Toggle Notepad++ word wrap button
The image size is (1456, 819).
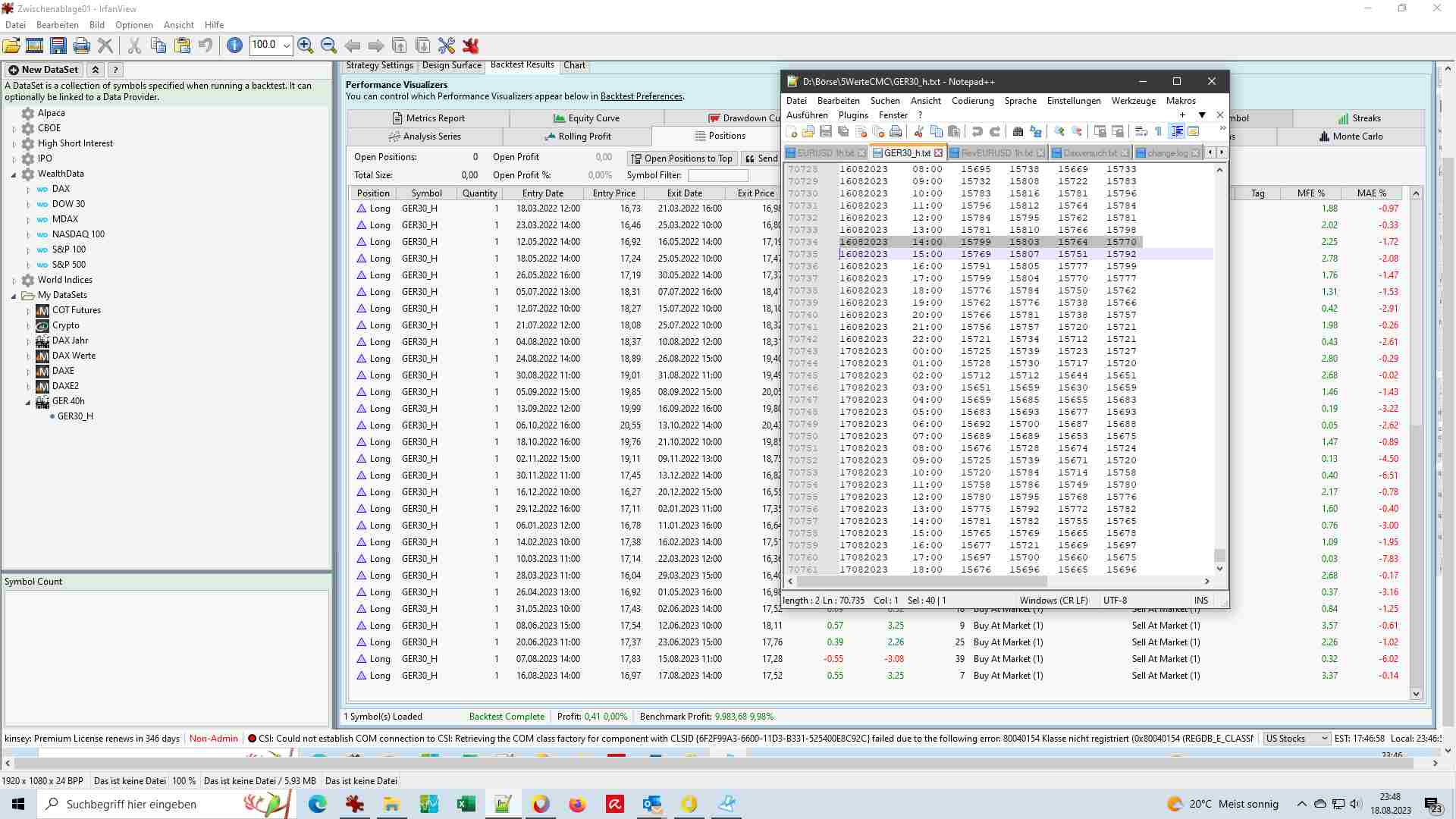click(1141, 132)
